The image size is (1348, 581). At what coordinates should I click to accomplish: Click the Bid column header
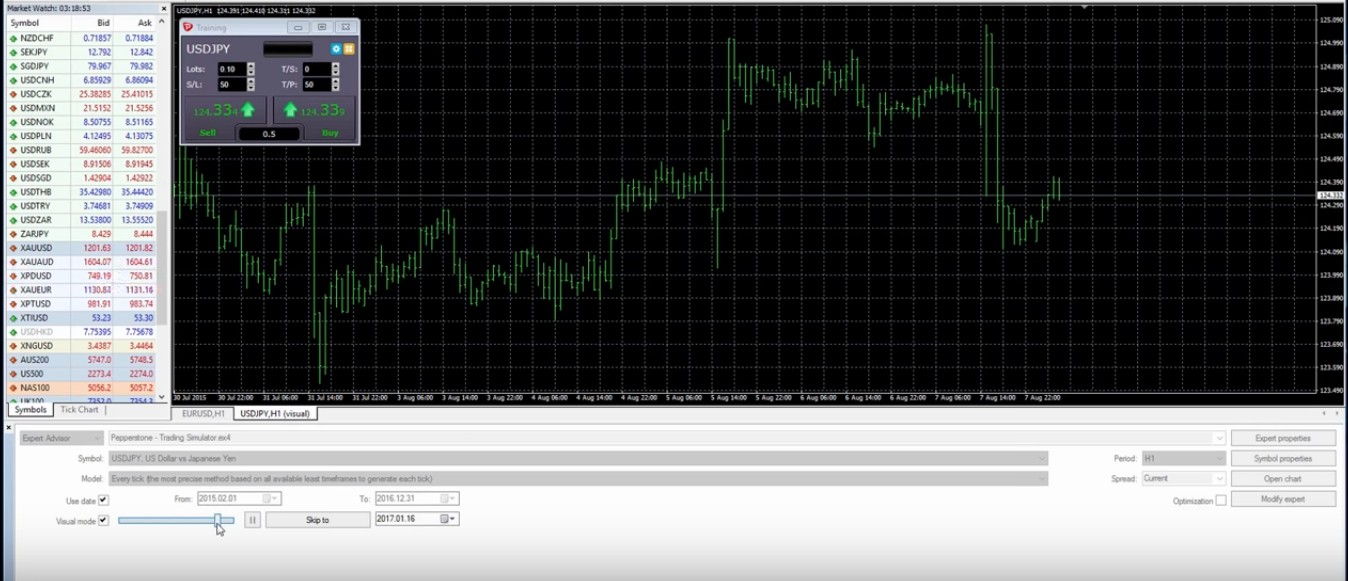(92, 22)
